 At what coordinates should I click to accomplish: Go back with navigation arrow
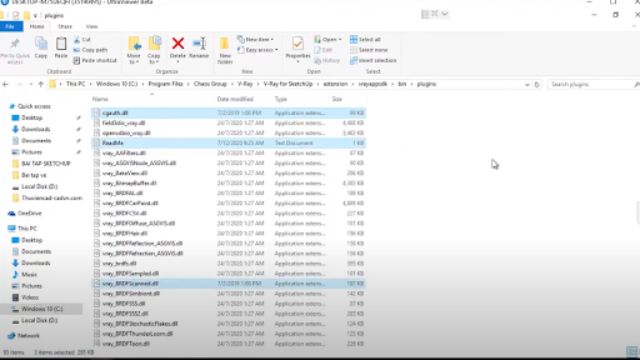click(x=5, y=84)
